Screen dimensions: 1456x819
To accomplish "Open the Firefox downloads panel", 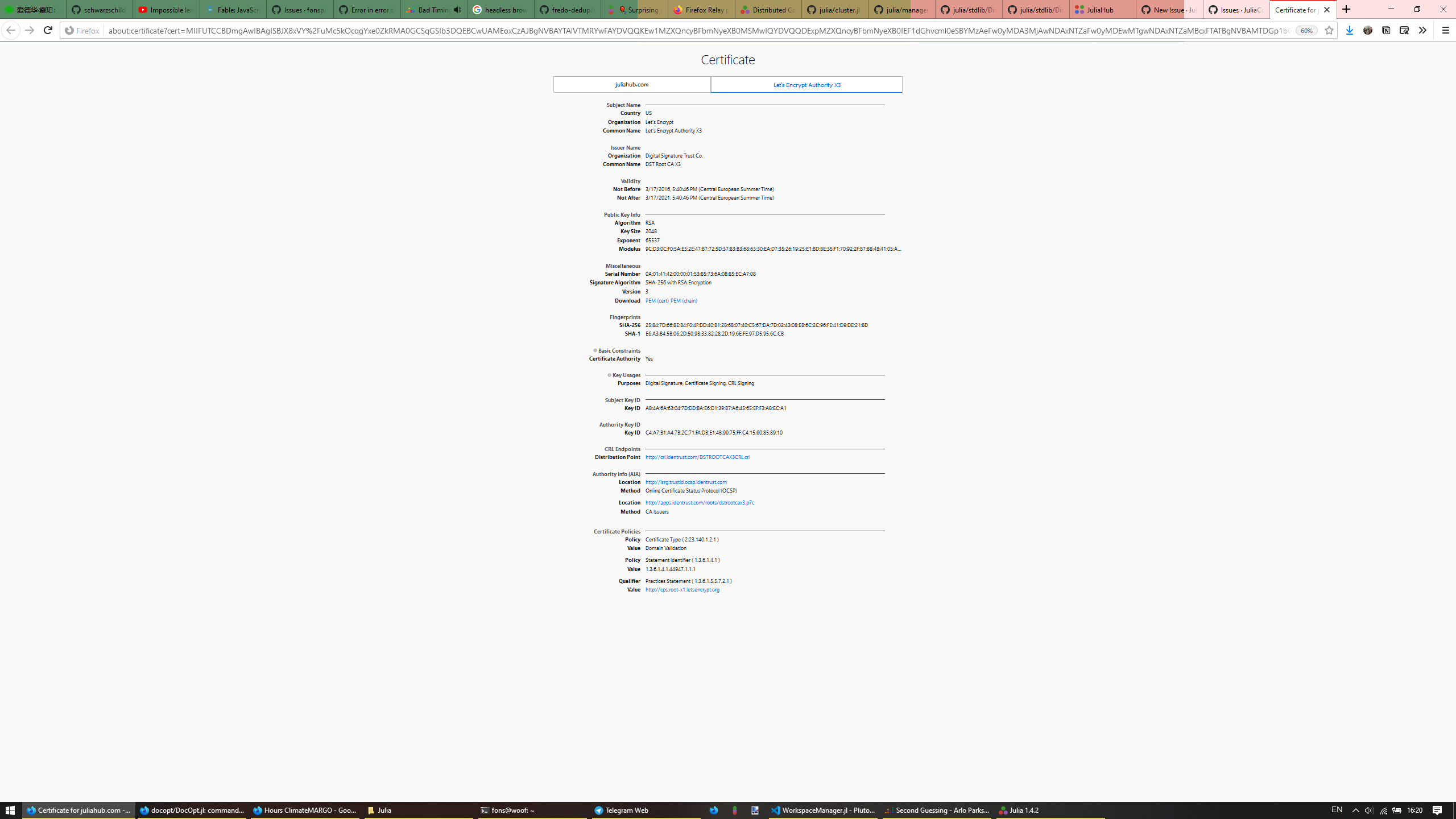I will click(1349, 31).
